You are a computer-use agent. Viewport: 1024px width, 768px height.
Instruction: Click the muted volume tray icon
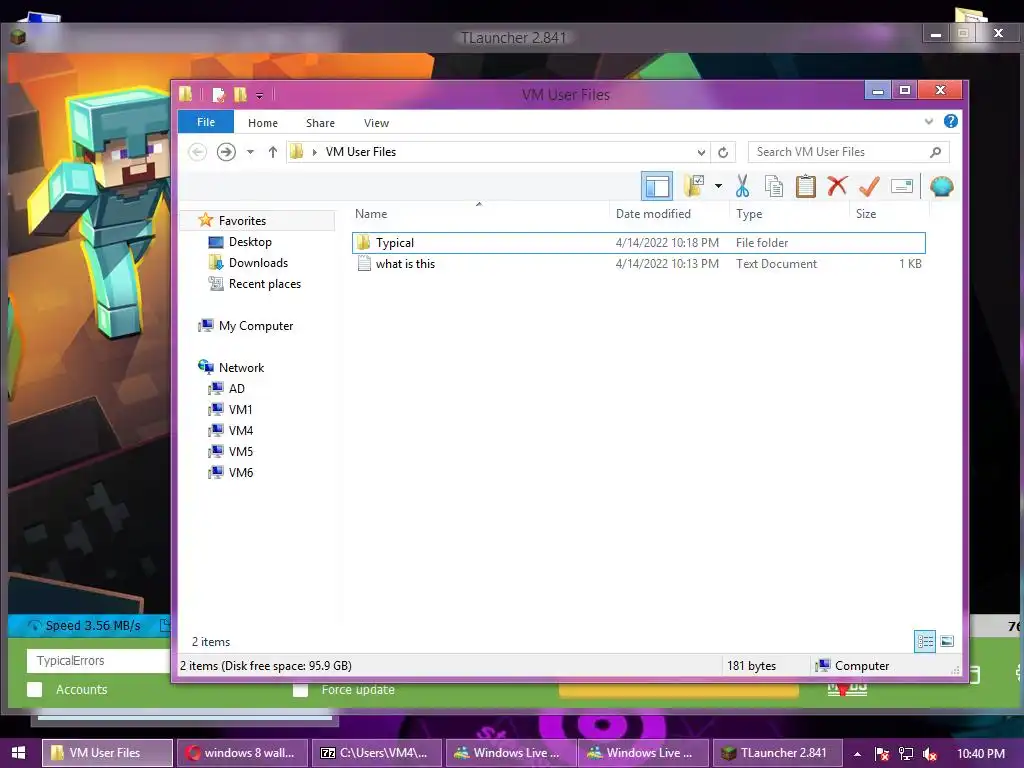pos(929,754)
